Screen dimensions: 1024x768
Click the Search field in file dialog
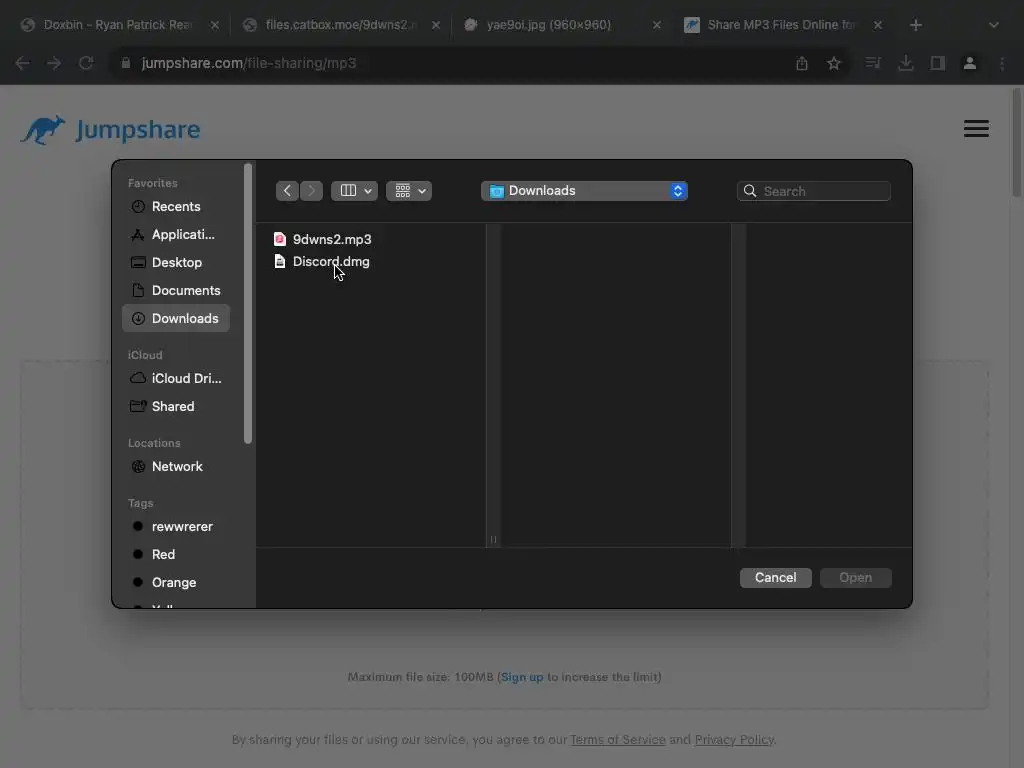point(814,191)
